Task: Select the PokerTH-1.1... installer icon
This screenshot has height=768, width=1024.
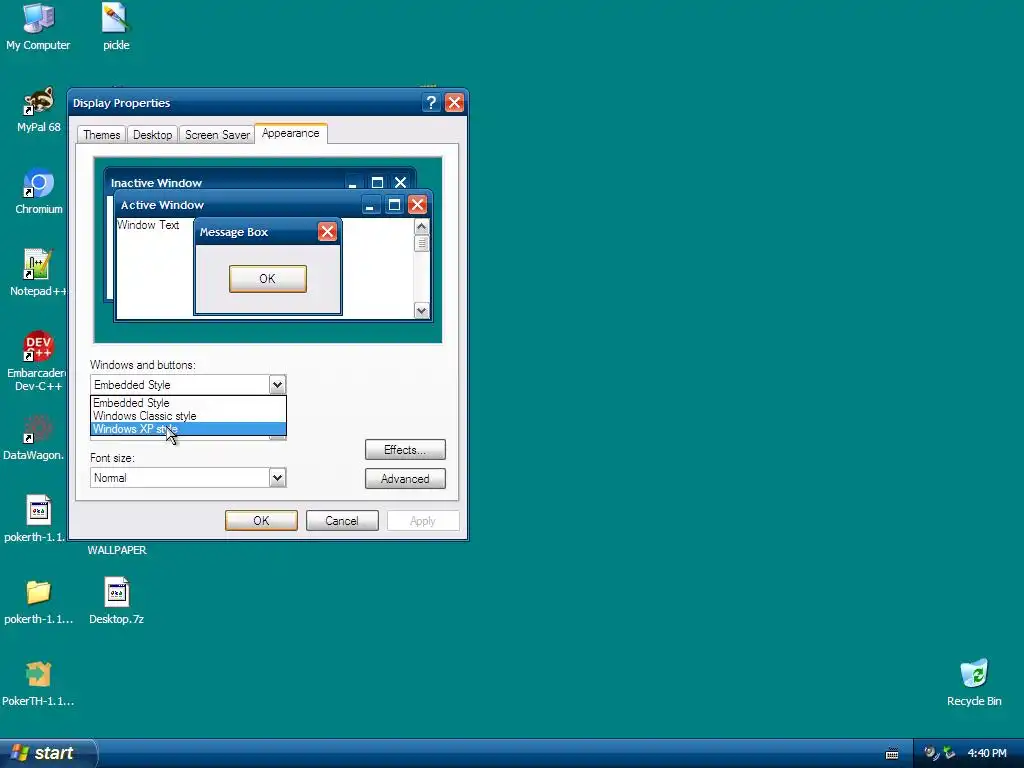Action: [x=39, y=684]
